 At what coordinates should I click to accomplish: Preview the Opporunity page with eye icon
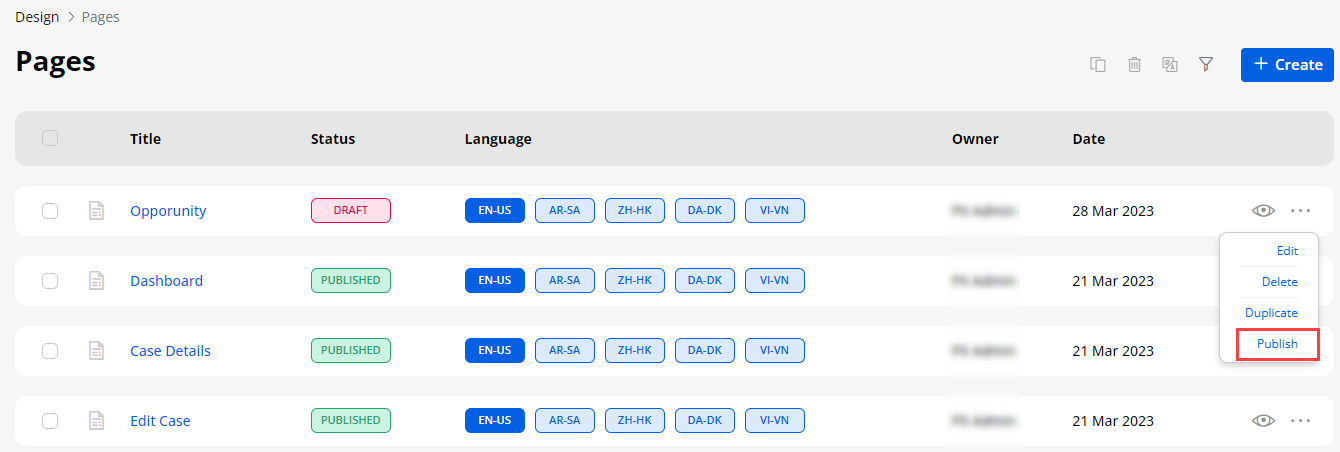(x=1264, y=211)
